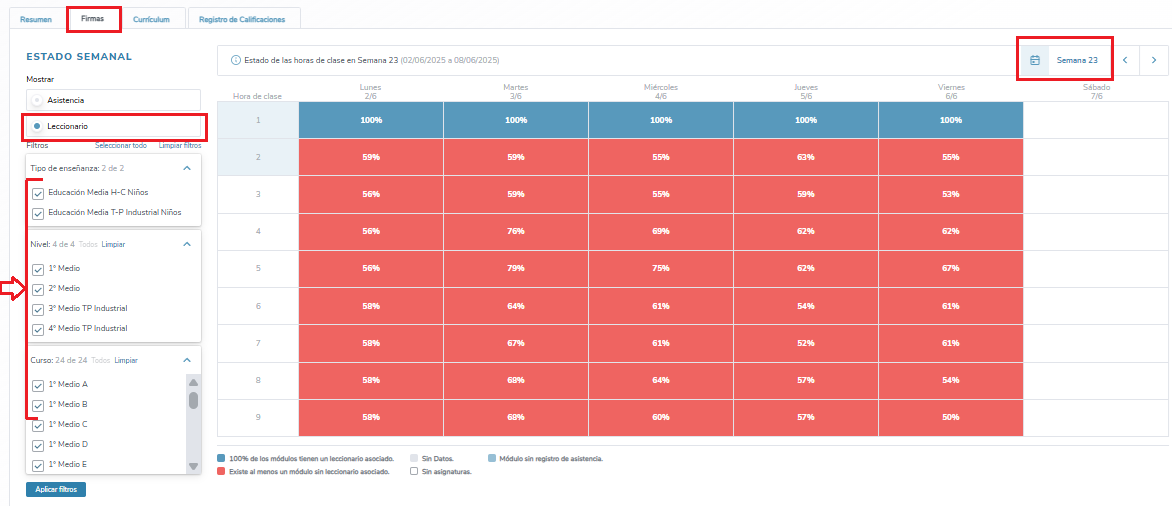Toggle the 2° Medio level checkbox
The width and height of the screenshot is (1172, 506).
click(x=38, y=289)
